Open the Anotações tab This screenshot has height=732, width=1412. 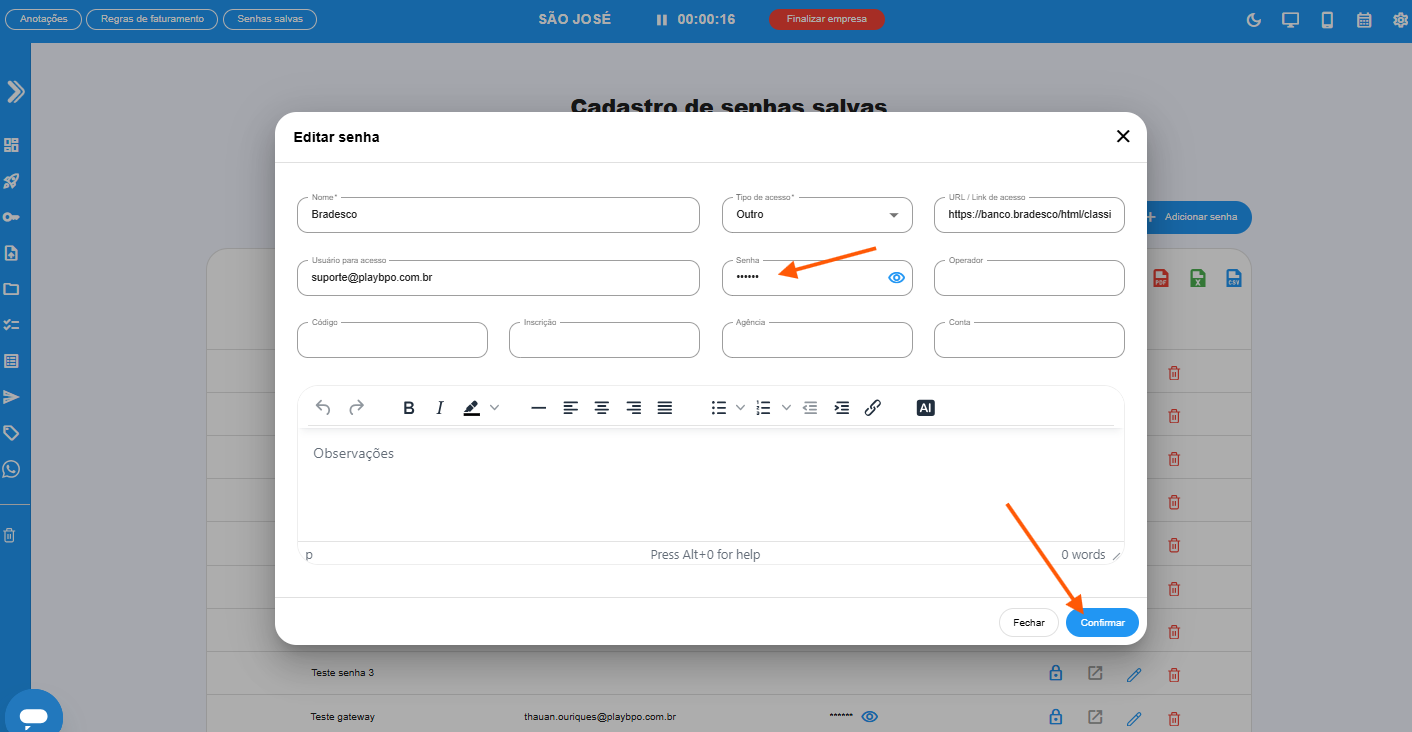point(43,19)
